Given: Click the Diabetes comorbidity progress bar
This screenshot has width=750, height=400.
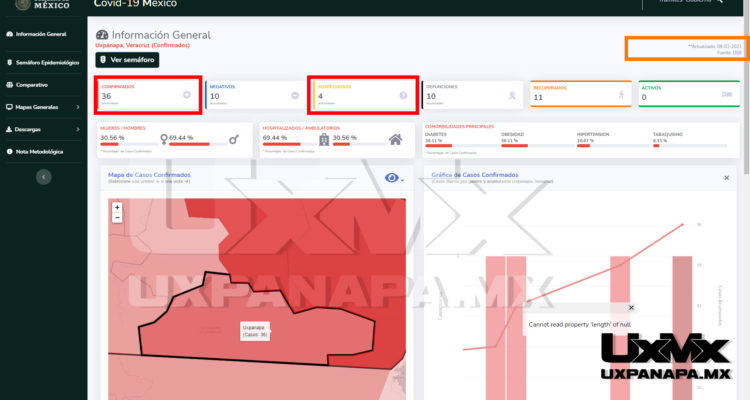Looking at the screenshot, I should [460, 145].
